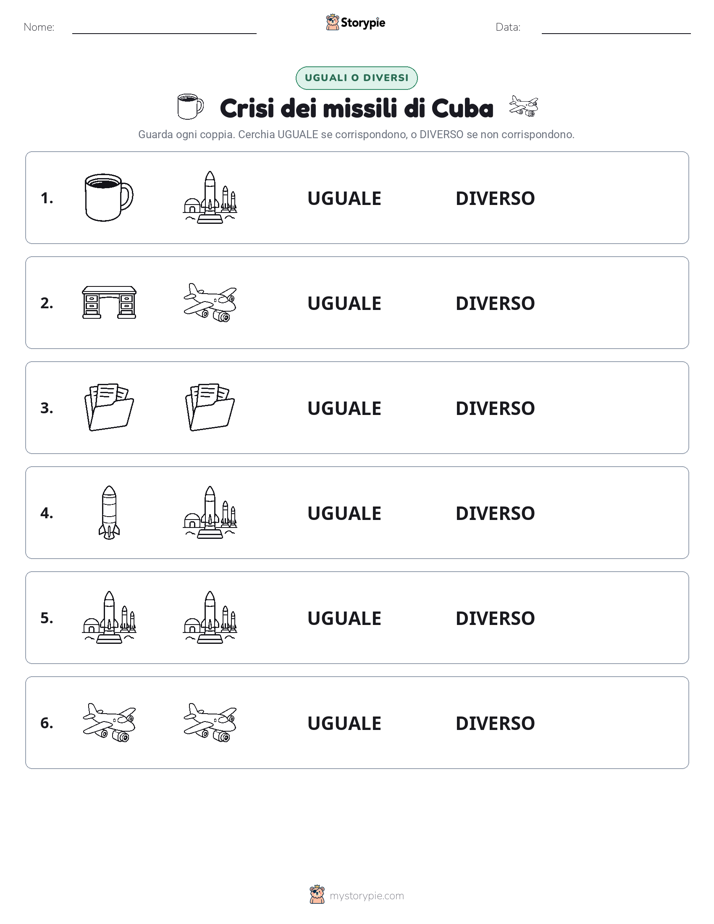Click the coffee mug icon in row 1
Image resolution: width=714 pixels, height=924 pixels.
point(109,197)
